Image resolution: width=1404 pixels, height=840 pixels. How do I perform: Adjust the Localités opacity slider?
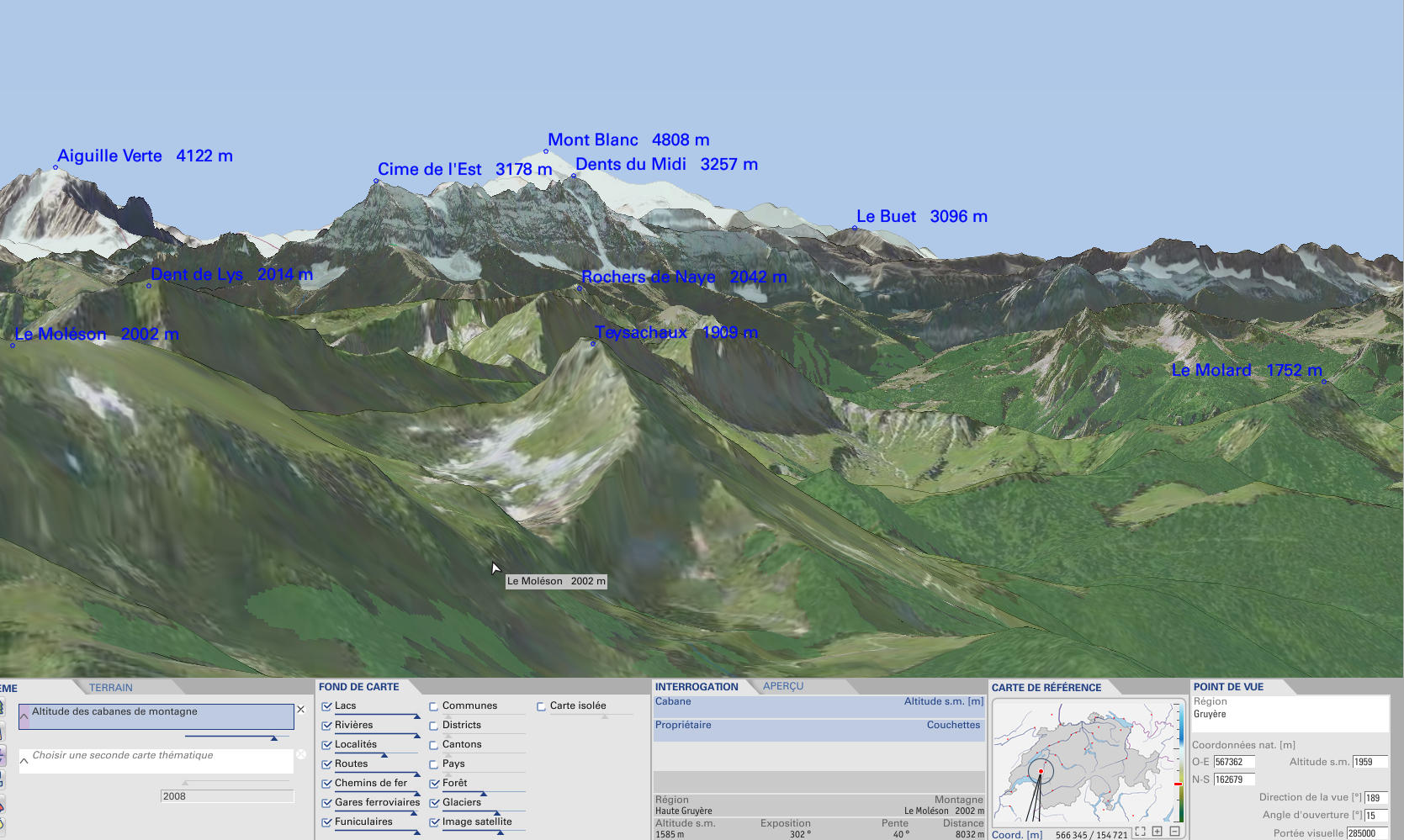(x=384, y=755)
